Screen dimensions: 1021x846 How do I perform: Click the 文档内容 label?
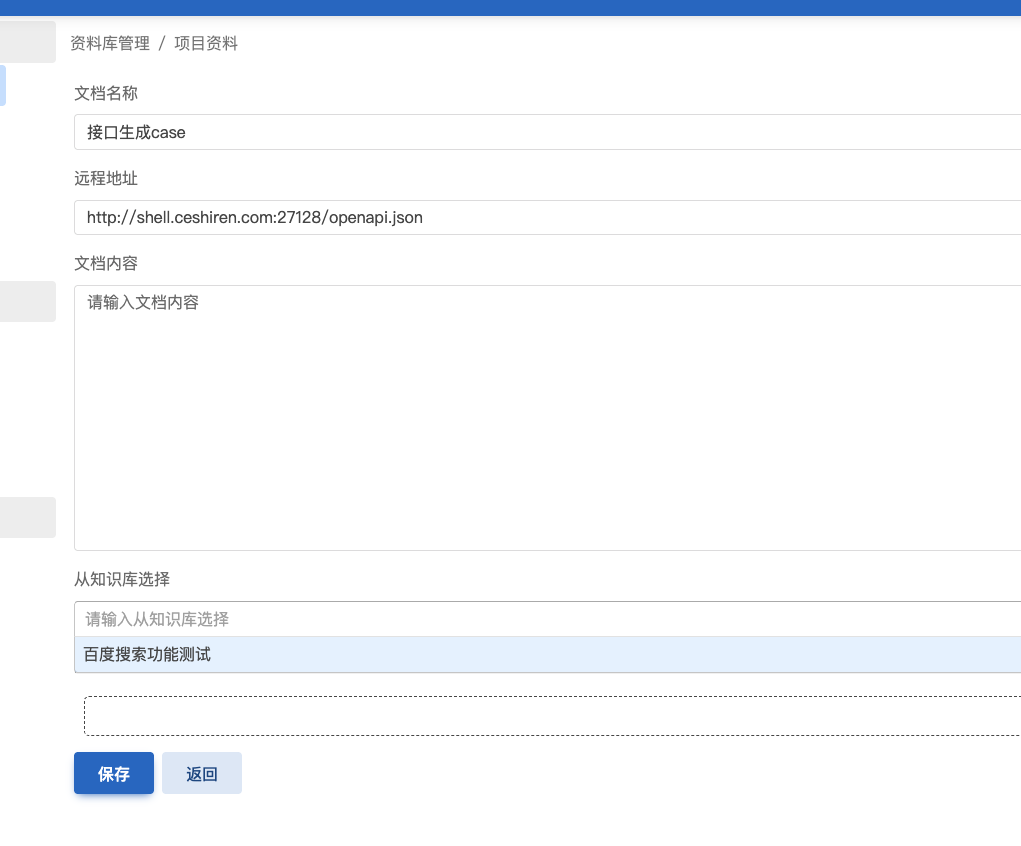click(x=106, y=263)
